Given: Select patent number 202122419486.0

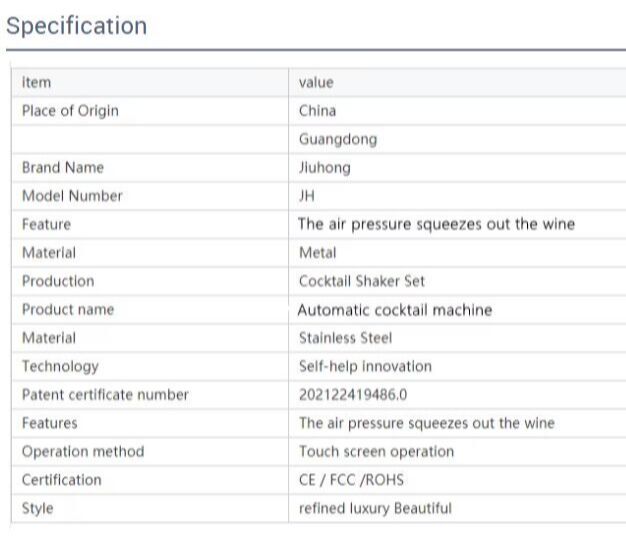Looking at the screenshot, I should (x=353, y=395).
